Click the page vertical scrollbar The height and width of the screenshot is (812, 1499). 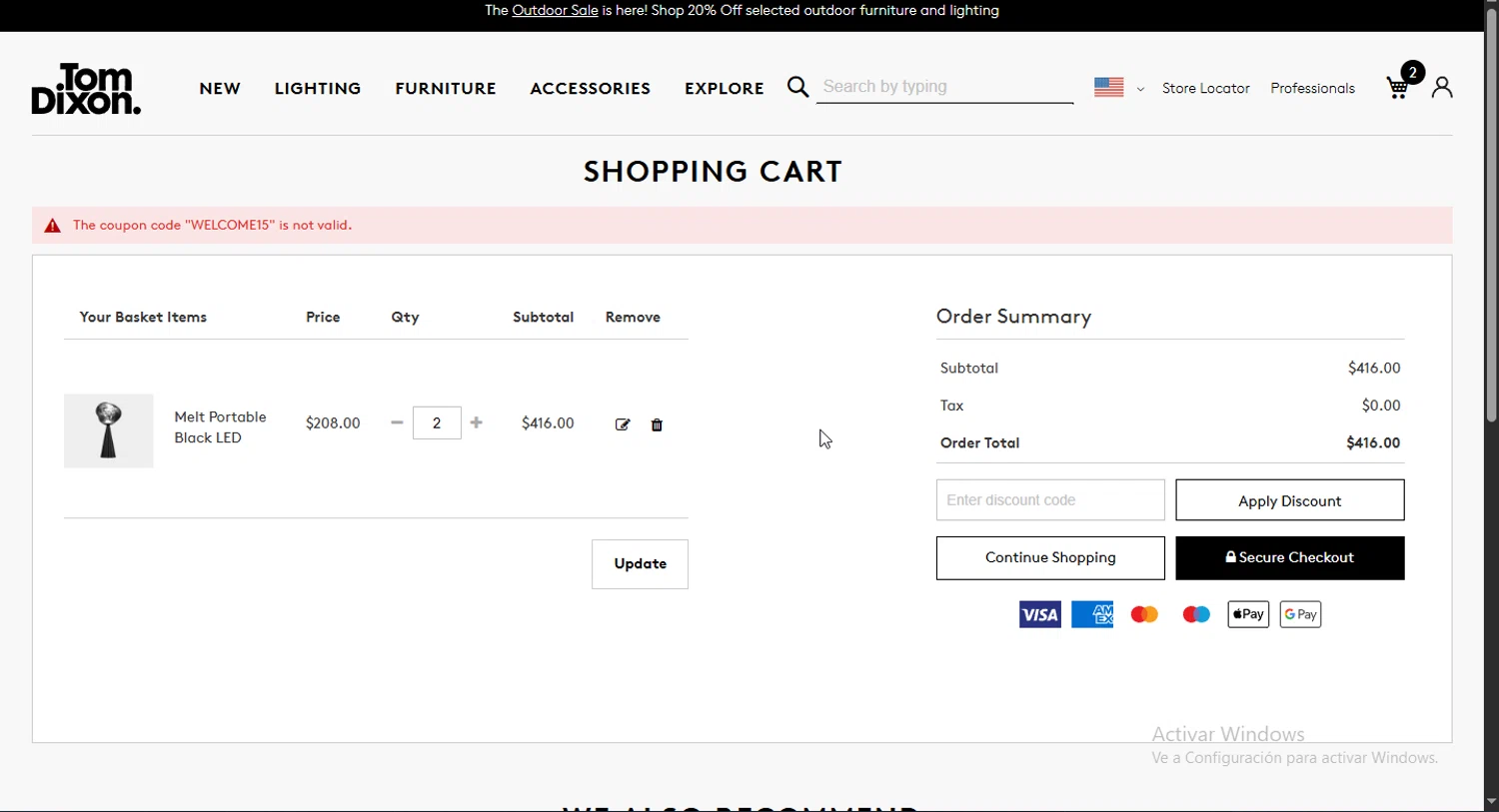click(1491, 215)
